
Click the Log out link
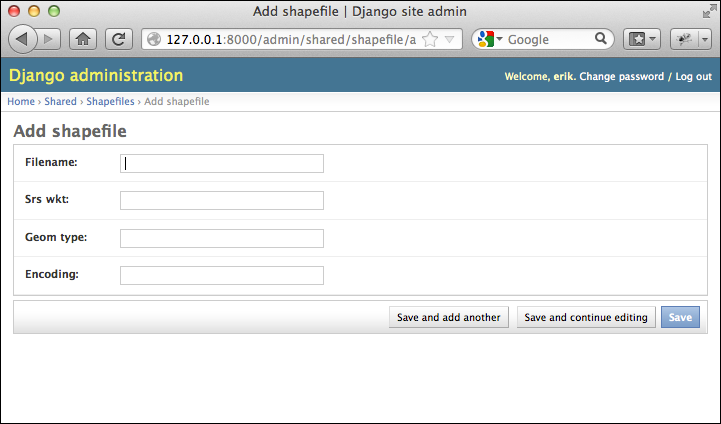693,77
